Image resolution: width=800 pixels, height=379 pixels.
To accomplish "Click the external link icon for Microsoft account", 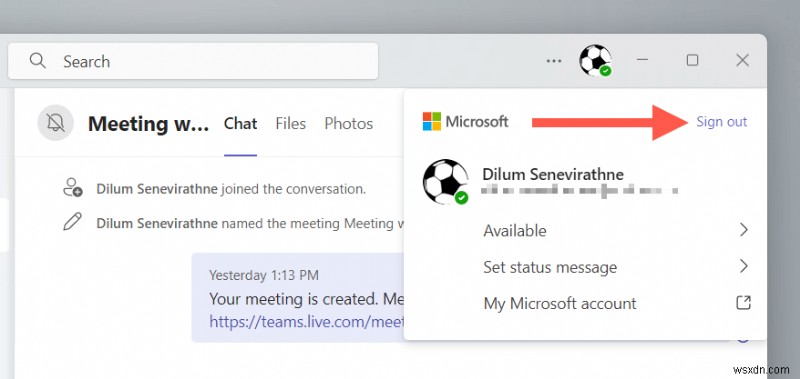I will tap(743, 302).
